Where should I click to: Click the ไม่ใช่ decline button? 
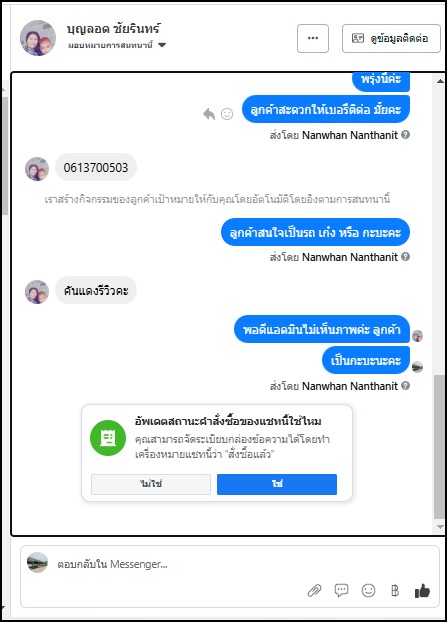(151, 484)
